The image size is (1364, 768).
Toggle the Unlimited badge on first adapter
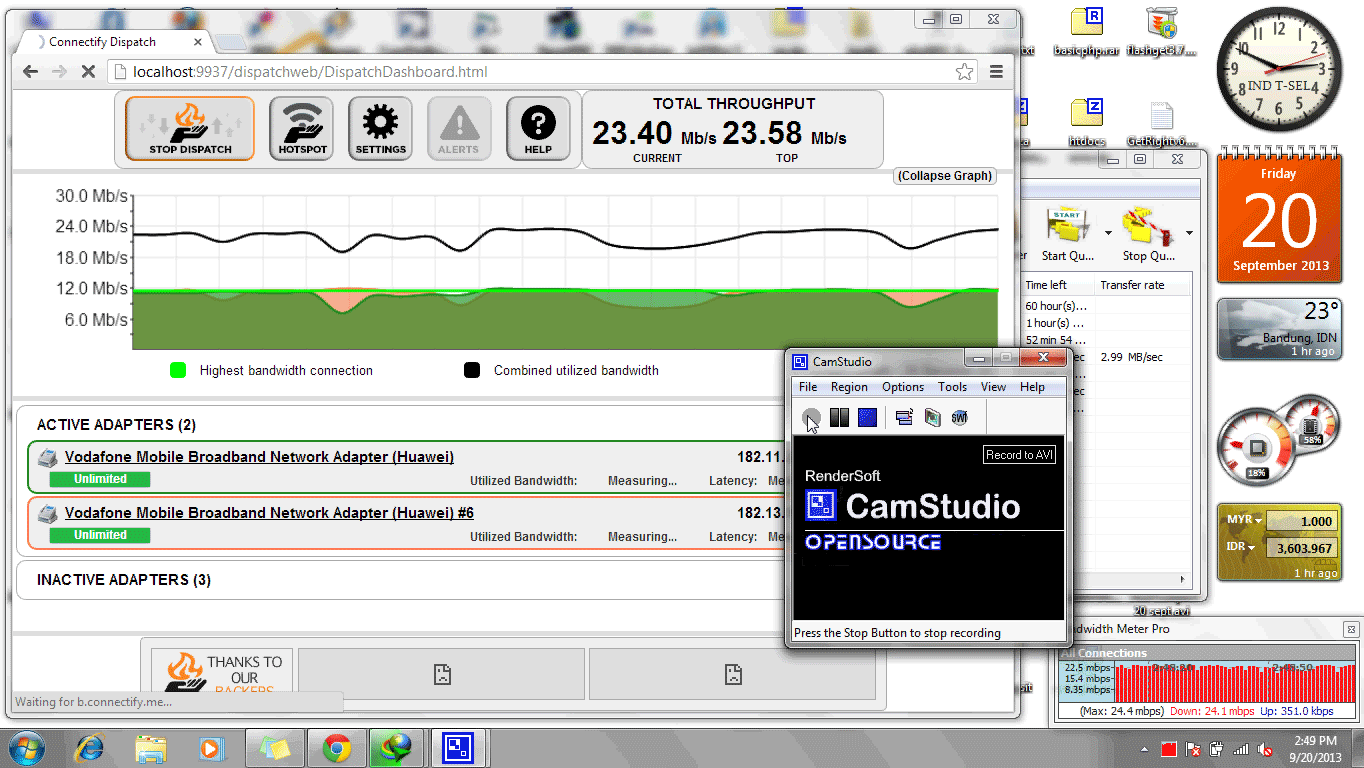99,479
